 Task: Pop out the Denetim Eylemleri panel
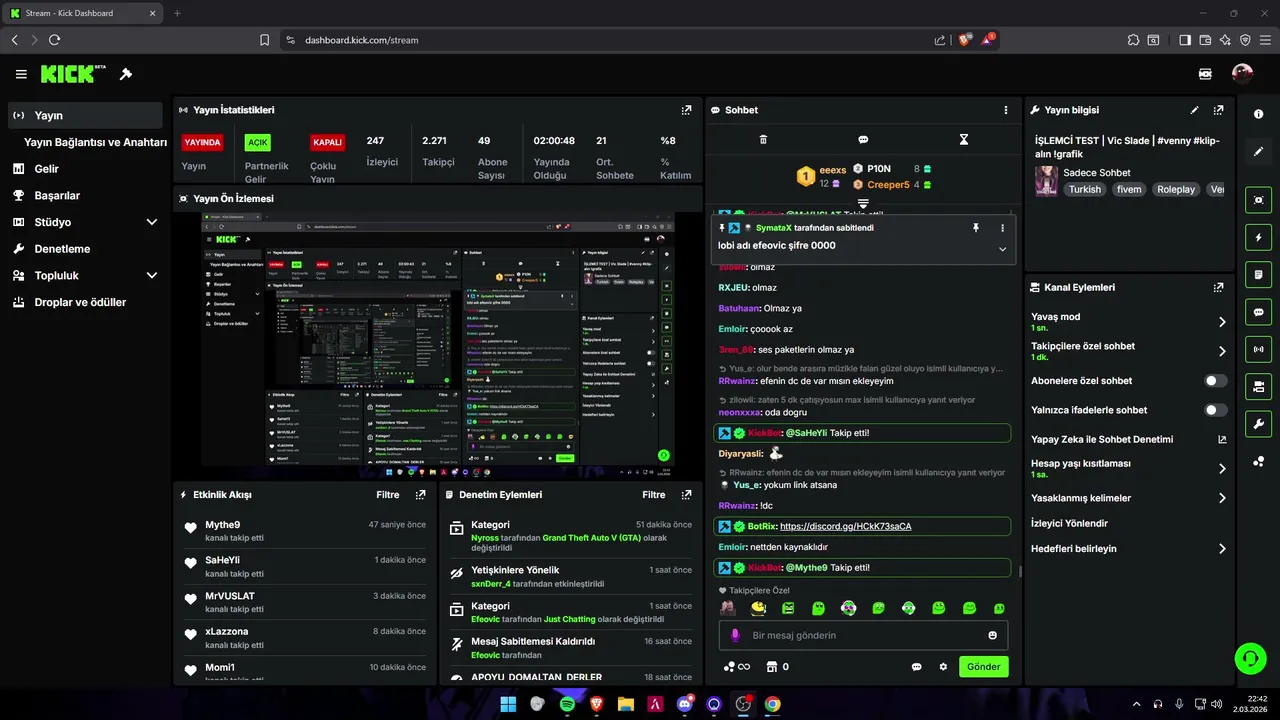tap(686, 495)
